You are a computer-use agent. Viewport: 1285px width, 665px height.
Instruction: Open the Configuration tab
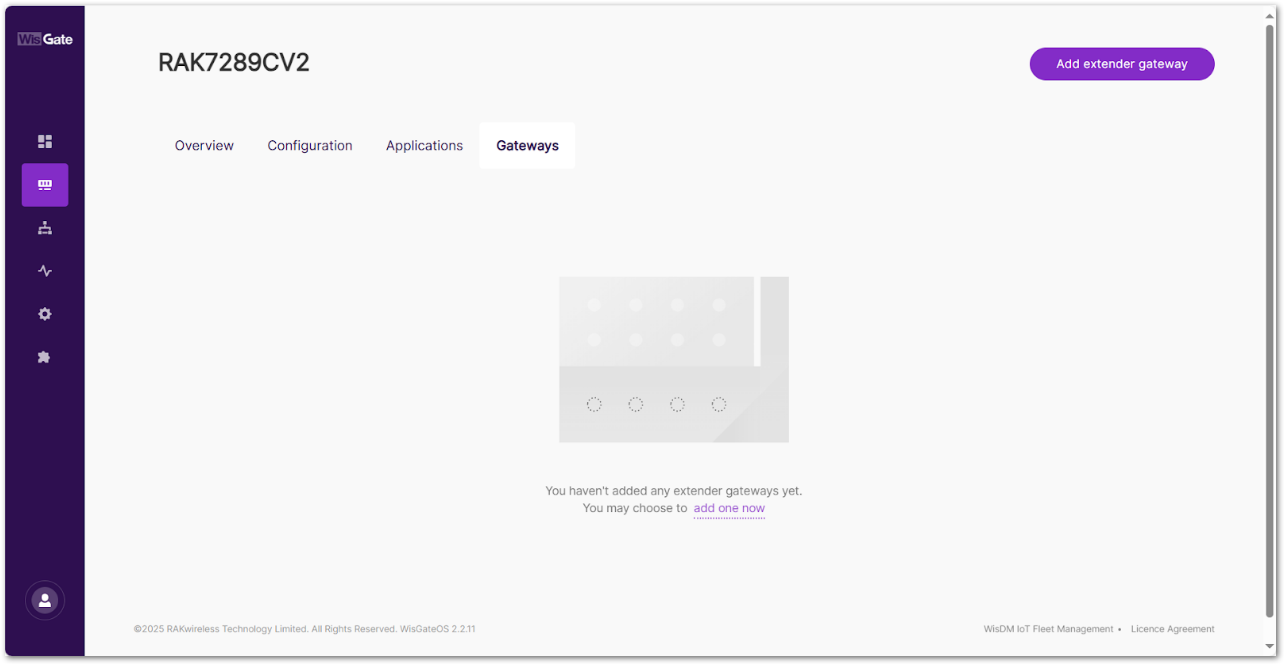310,145
